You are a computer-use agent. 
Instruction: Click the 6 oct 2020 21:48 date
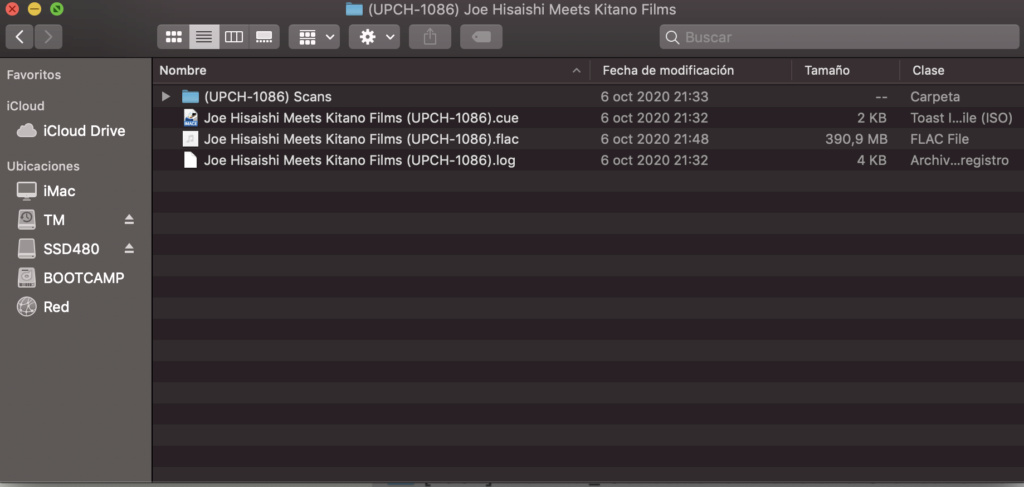(x=654, y=139)
